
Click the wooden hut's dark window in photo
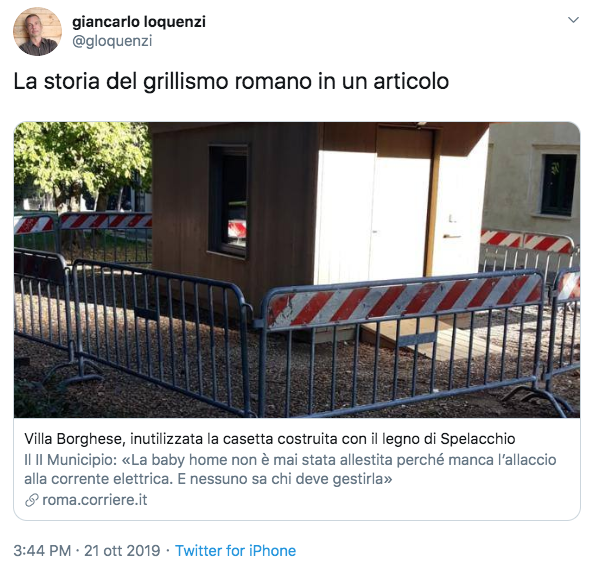pos(229,200)
